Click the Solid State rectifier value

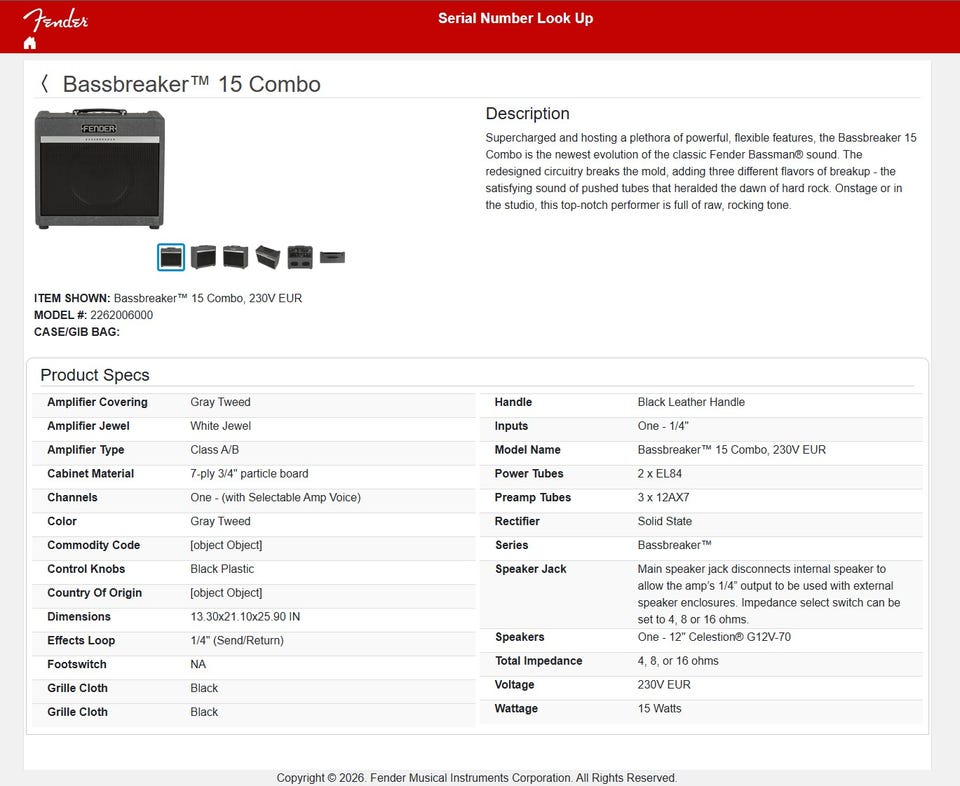(x=665, y=522)
